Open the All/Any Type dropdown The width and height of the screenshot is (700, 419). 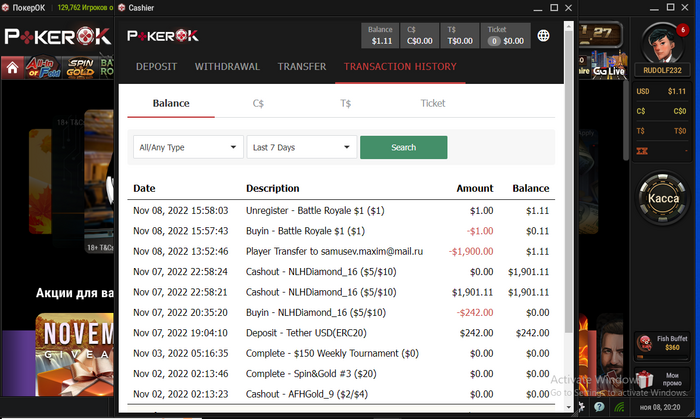tap(188, 147)
